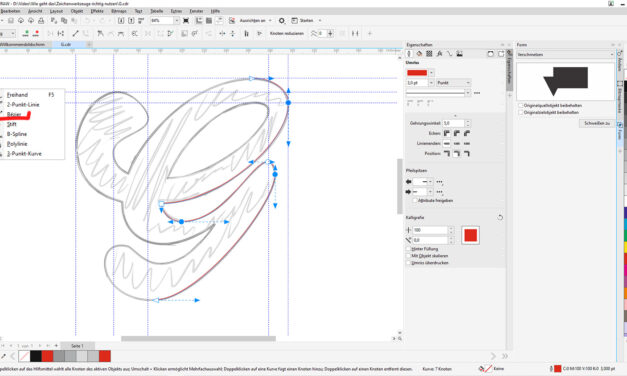The image size is (627, 376).
Task: Click the print icon in standard toolbar
Action: [41, 20]
